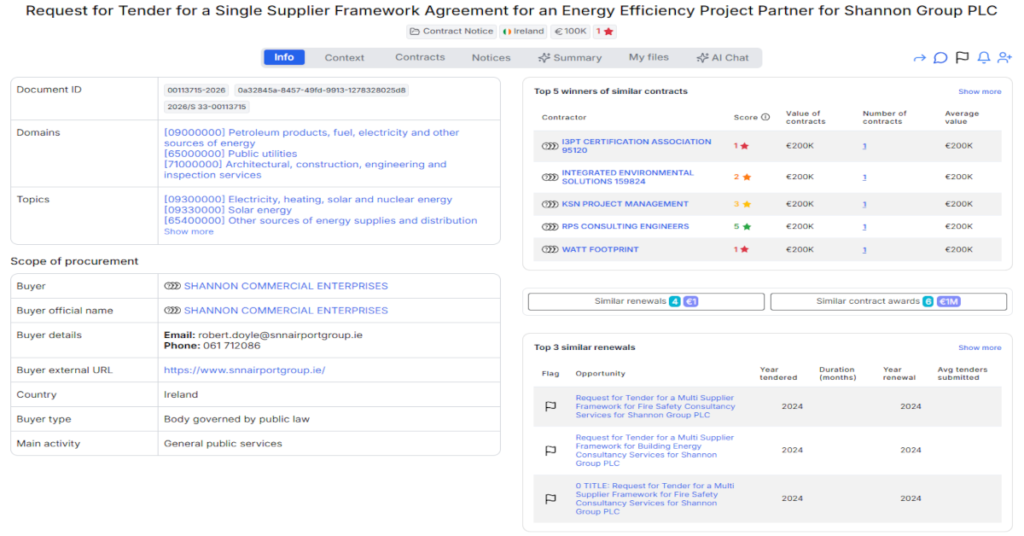The height and width of the screenshot is (536, 1024).
Task: Open '0 TITLE' Fire Safety renewal link
Action: (654, 499)
